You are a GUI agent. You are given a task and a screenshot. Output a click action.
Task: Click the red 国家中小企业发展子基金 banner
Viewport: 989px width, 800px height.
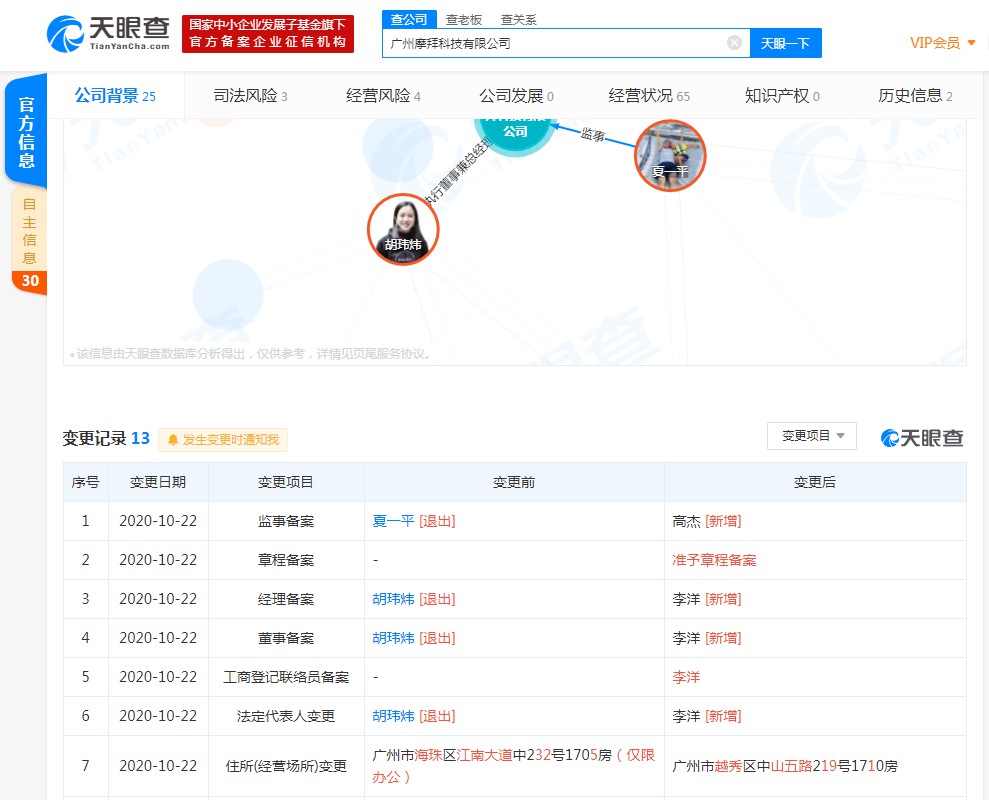click(x=268, y=33)
